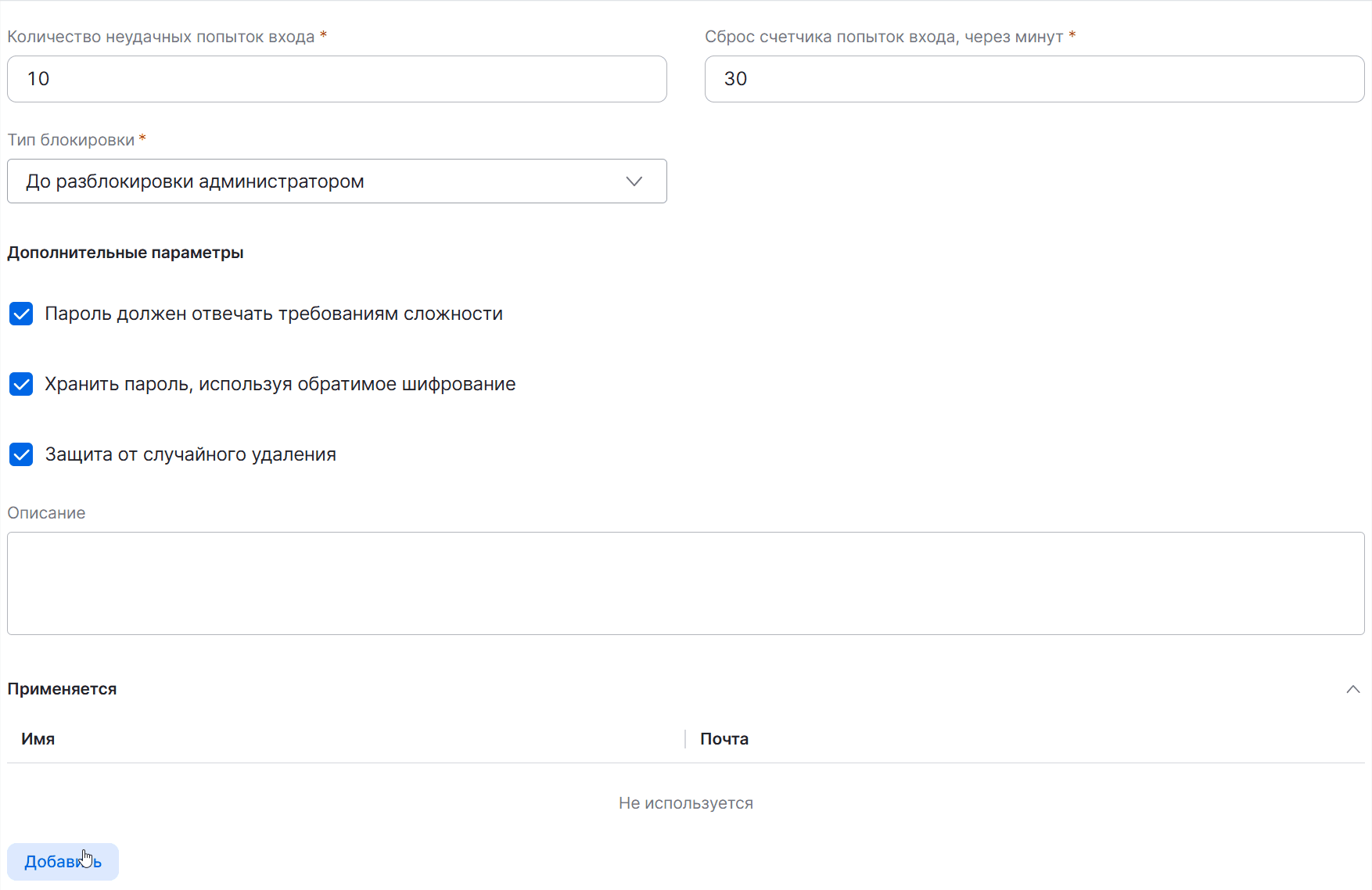This screenshot has width=1372, height=890.
Task: Uncheck the reversible encryption storage checkbox
Action: pos(21,384)
